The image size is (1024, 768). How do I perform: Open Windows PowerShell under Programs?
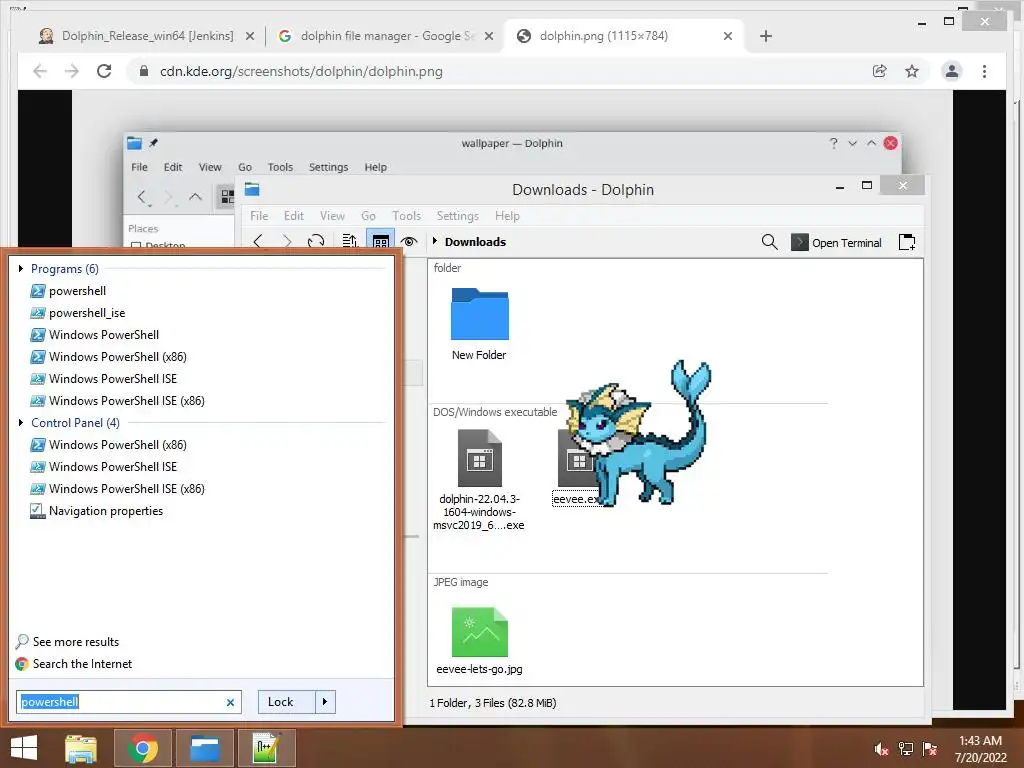coord(95,334)
